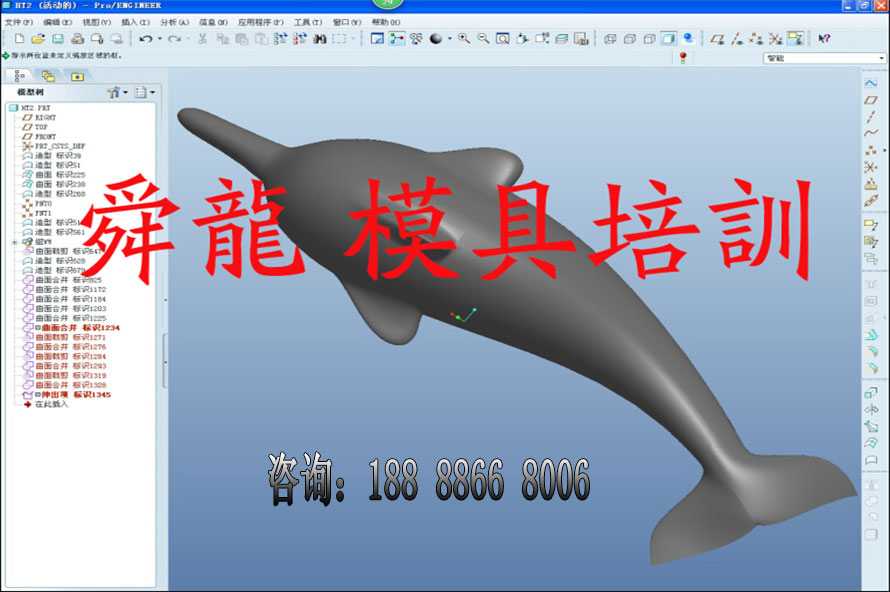Toggle coordinate systems display

click(775, 39)
